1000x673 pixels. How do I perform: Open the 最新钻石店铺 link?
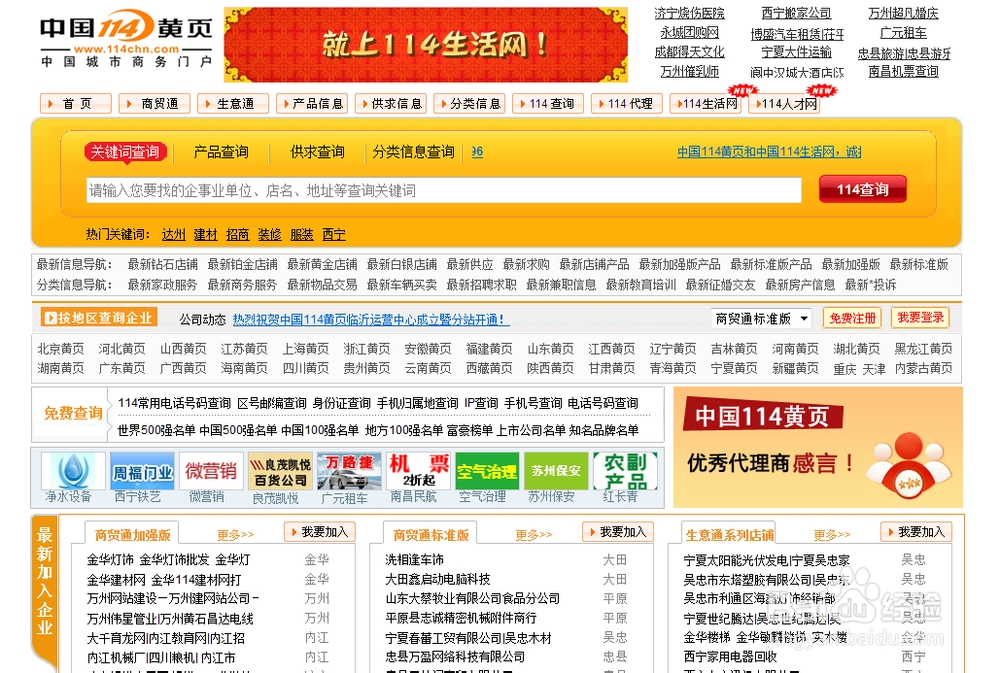pos(163,264)
